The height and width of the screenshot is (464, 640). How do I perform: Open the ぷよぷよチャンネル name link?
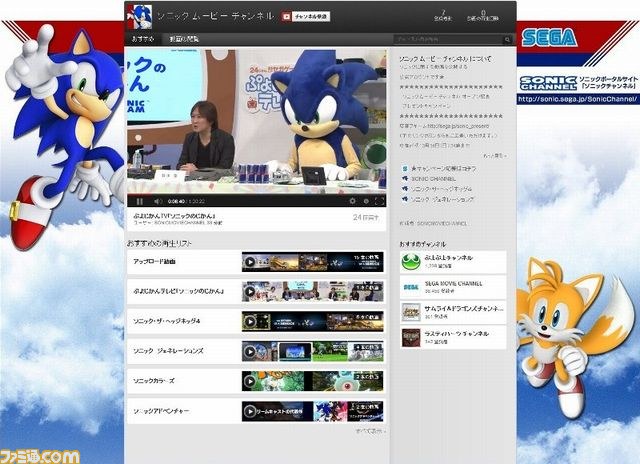click(449, 258)
